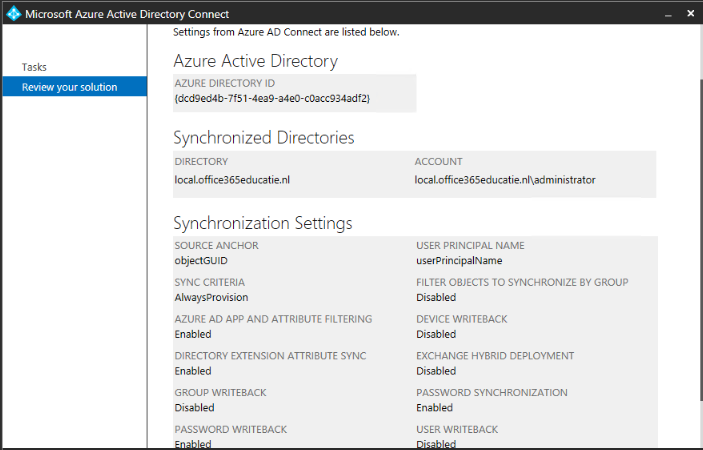Click the Group Writeback Disabled value

coord(194,408)
